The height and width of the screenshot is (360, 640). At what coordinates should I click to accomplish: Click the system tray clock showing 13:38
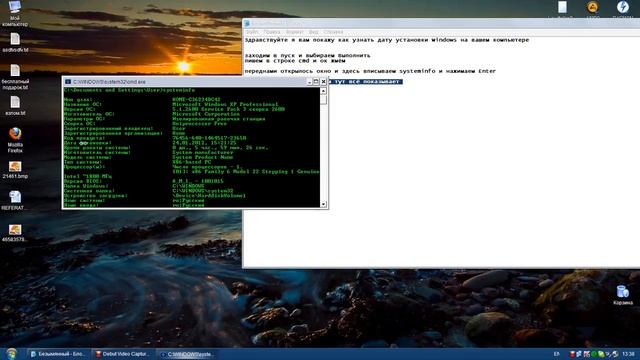click(629, 354)
